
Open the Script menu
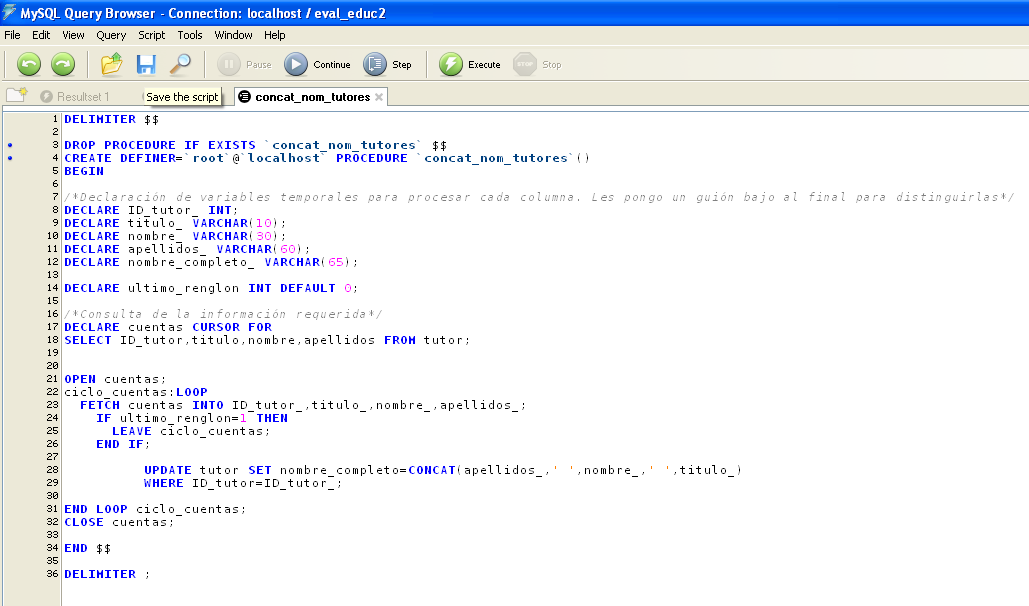pos(151,34)
